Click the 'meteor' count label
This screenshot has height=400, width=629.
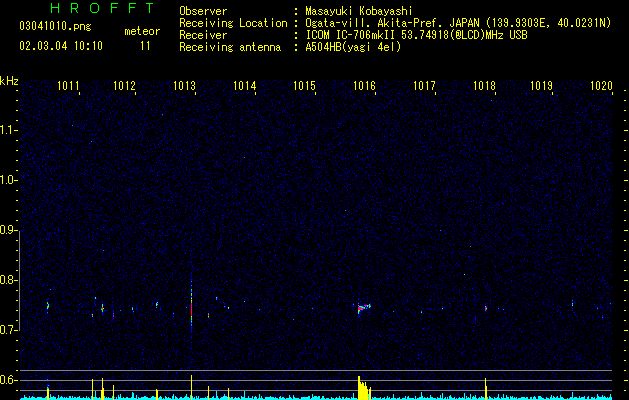pos(142,31)
